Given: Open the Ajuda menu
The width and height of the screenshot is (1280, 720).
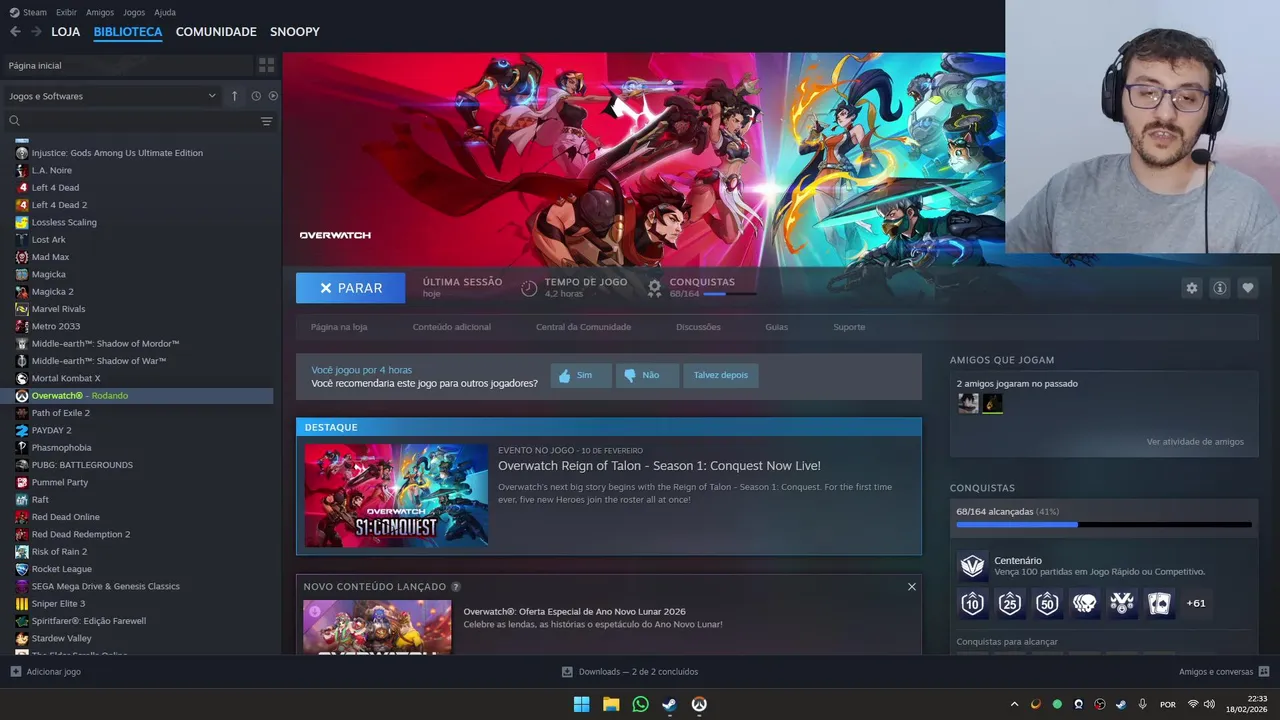Looking at the screenshot, I should click(165, 12).
